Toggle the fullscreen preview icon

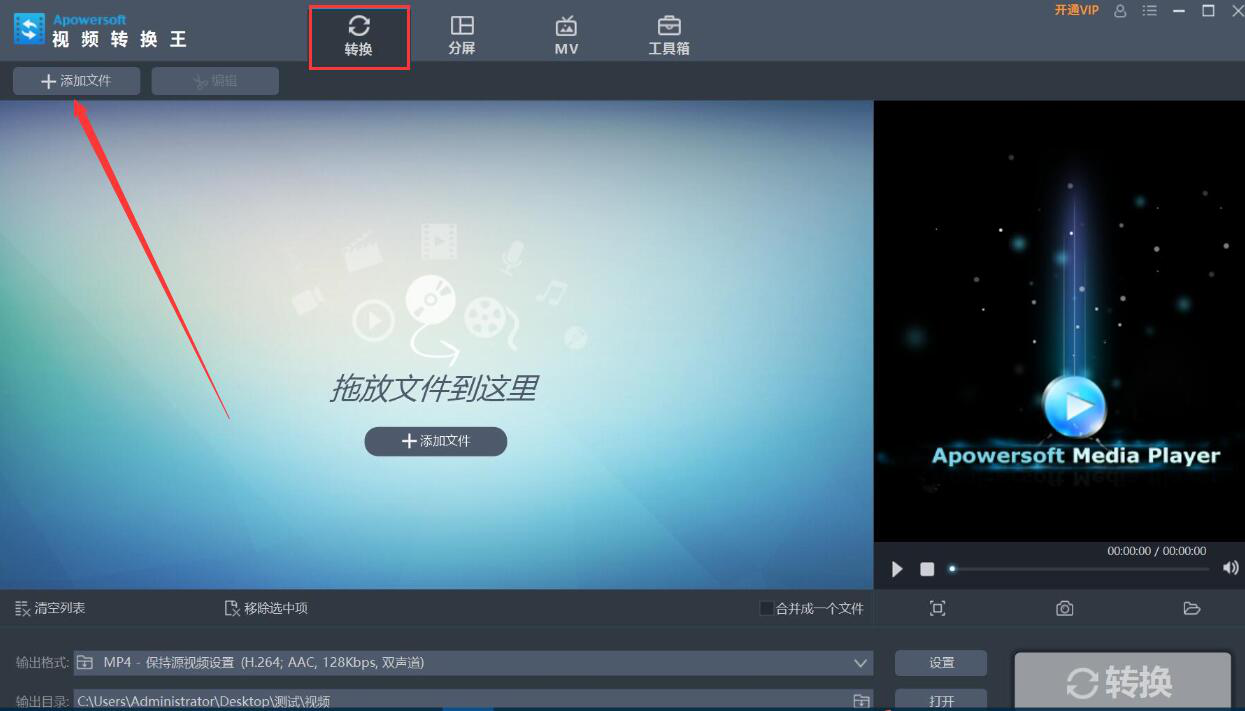(x=937, y=608)
